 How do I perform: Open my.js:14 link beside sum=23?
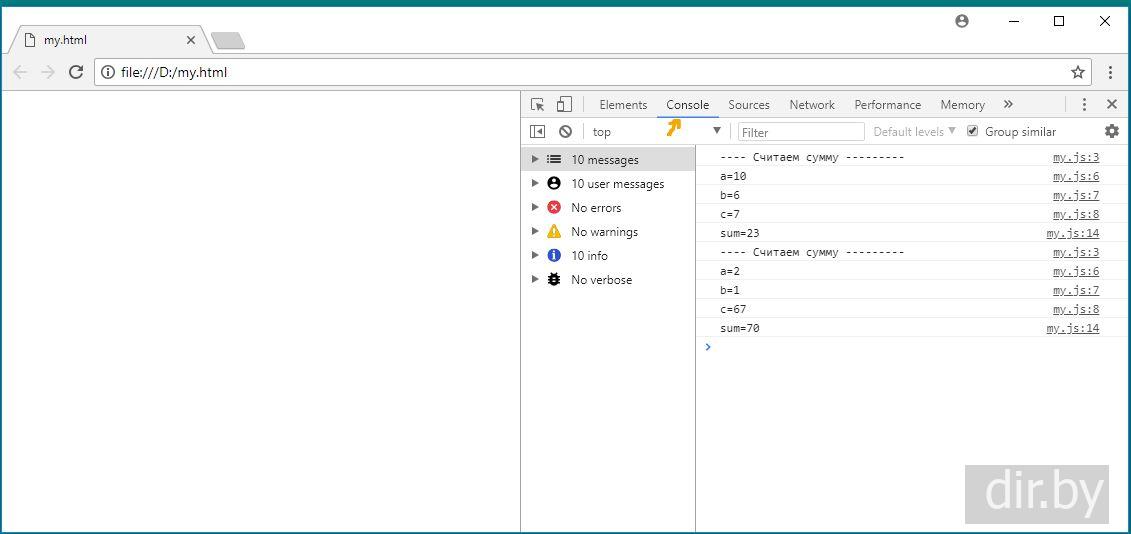coord(1072,233)
